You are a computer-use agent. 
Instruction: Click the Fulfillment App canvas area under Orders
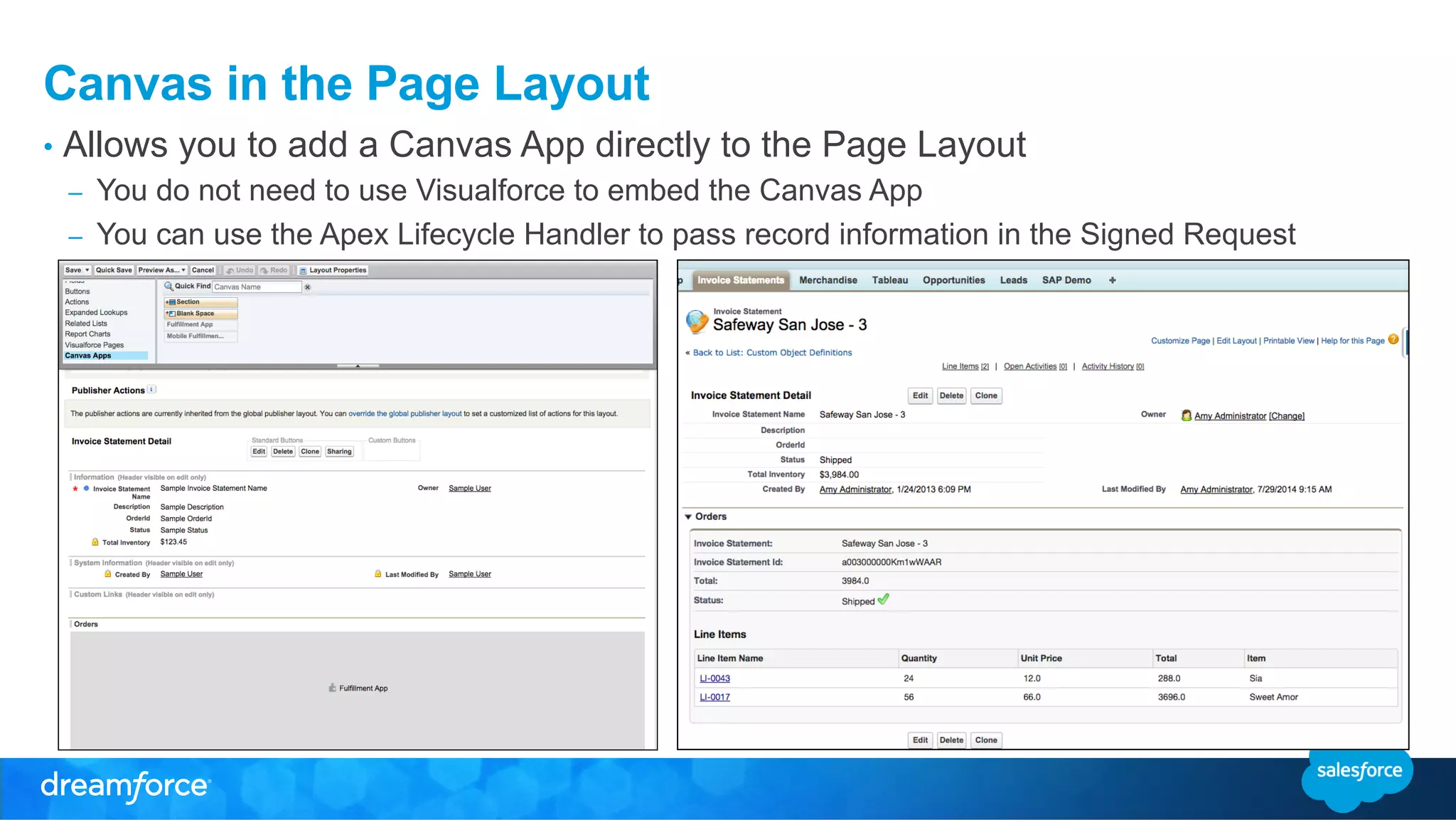[358, 688]
